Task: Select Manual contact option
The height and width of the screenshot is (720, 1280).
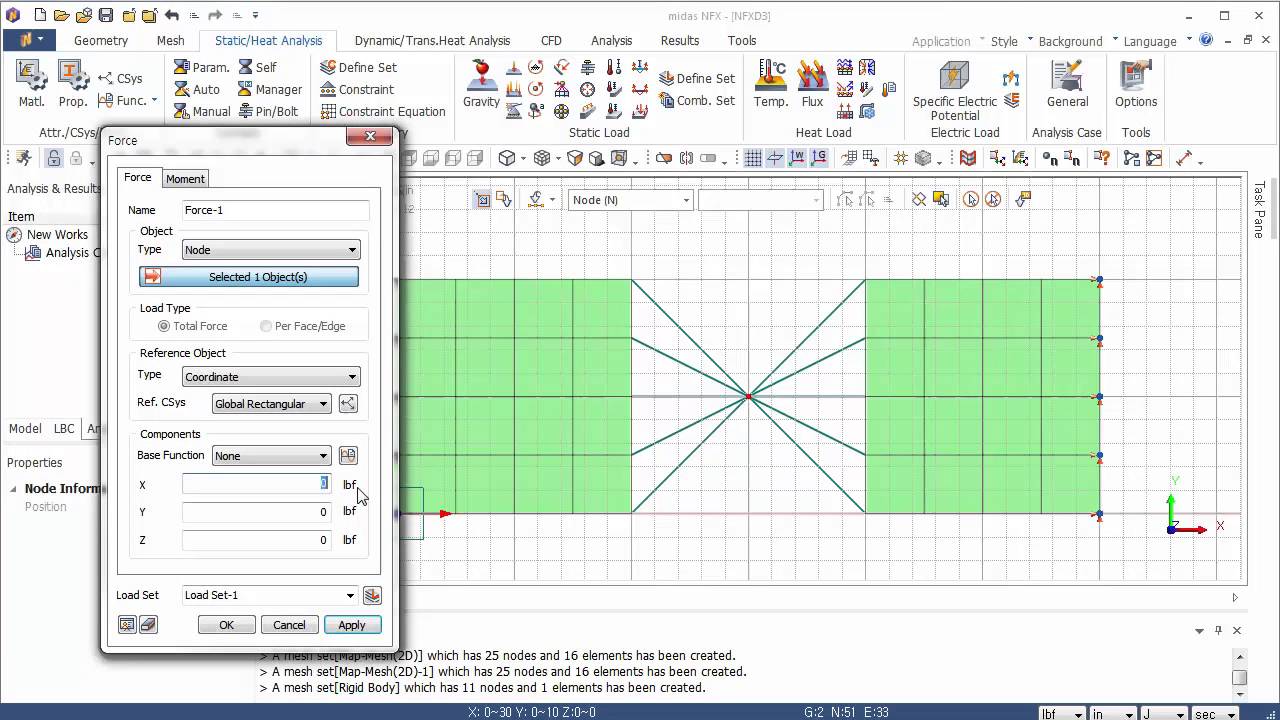Action: pyautogui.click(x=201, y=111)
